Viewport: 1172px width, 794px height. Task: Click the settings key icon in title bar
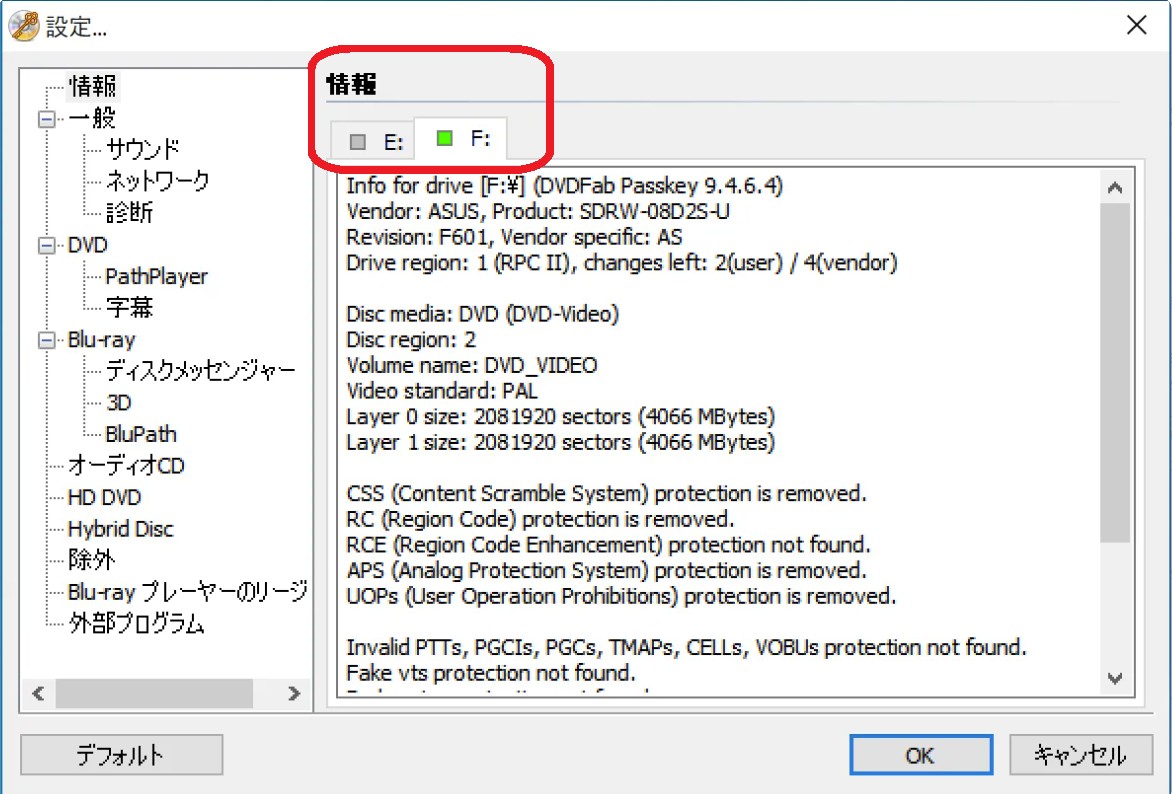click(23, 26)
